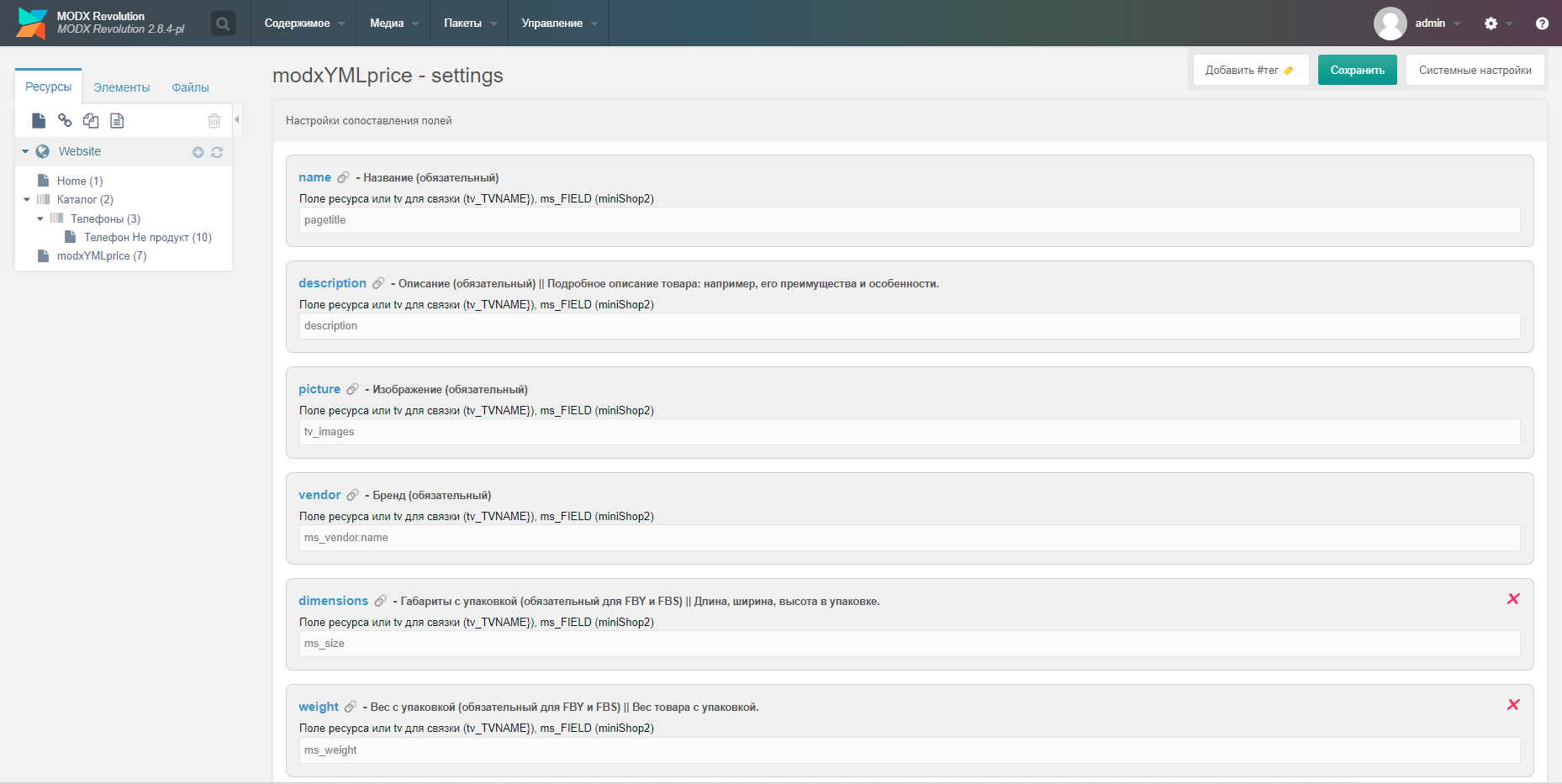Collapse the Телефоны tree node arrow
This screenshot has width=1562, height=784.
pyautogui.click(x=40, y=218)
